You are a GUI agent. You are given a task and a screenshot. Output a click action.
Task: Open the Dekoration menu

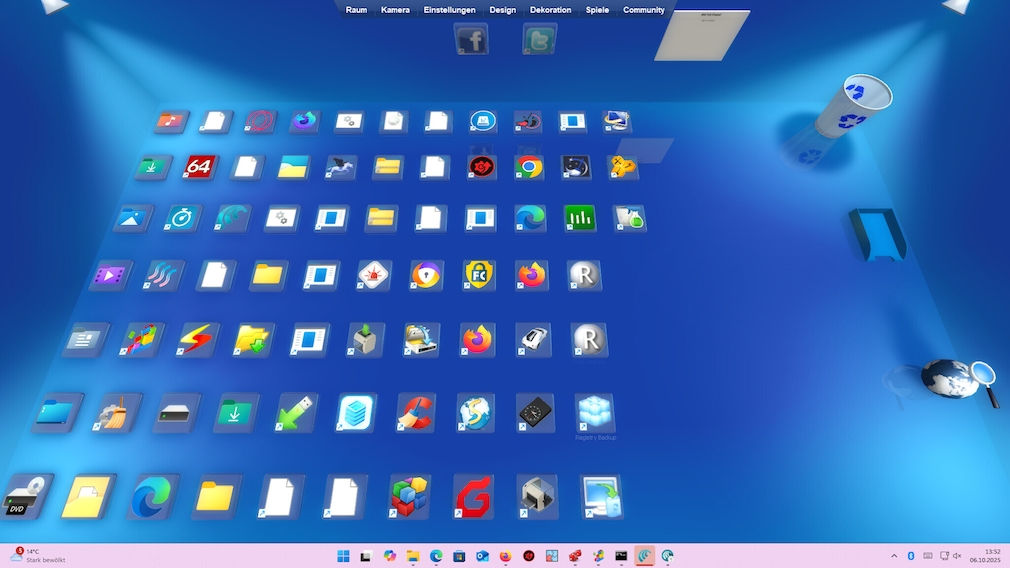550,10
